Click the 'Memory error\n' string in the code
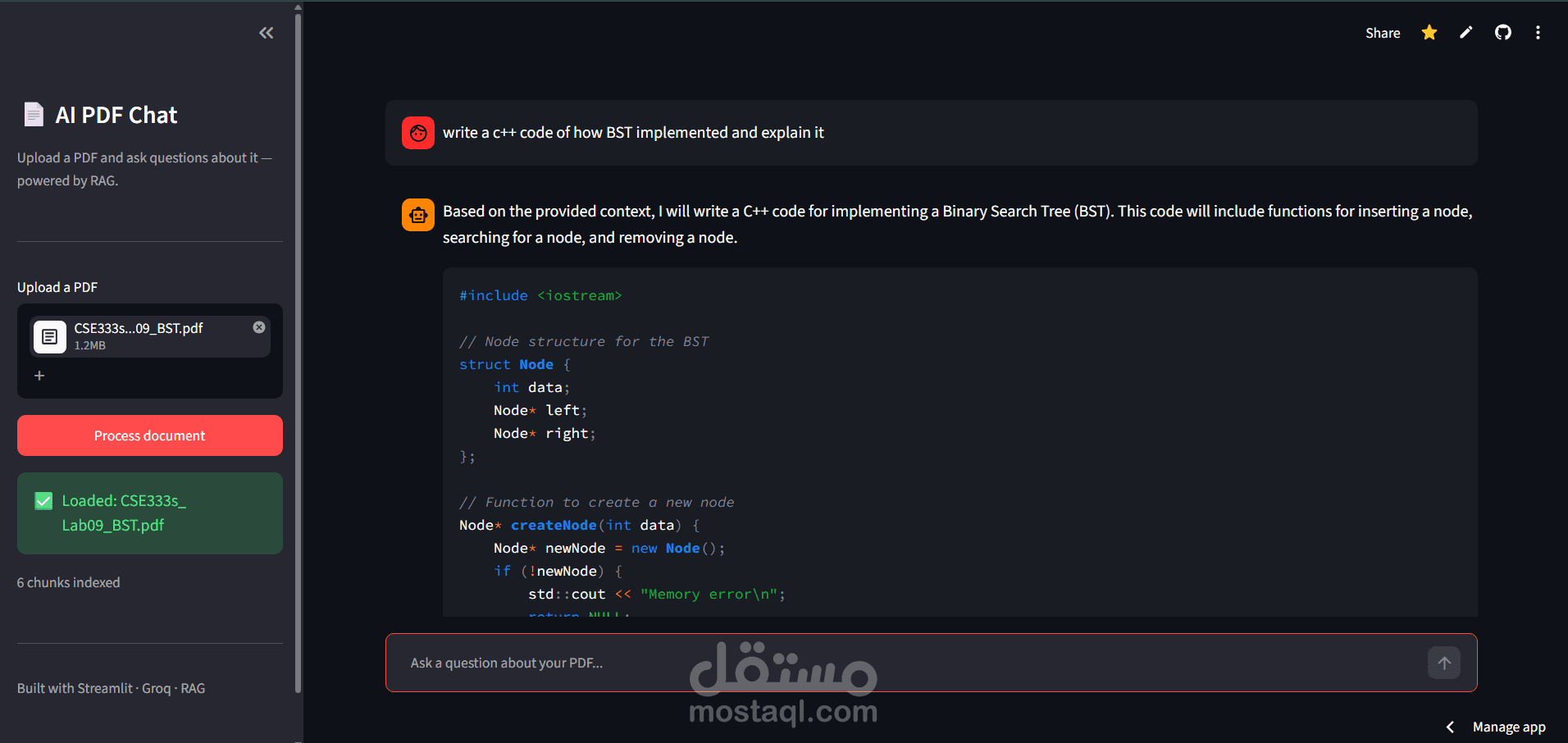The width and height of the screenshot is (1568, 743). (709, 594)
